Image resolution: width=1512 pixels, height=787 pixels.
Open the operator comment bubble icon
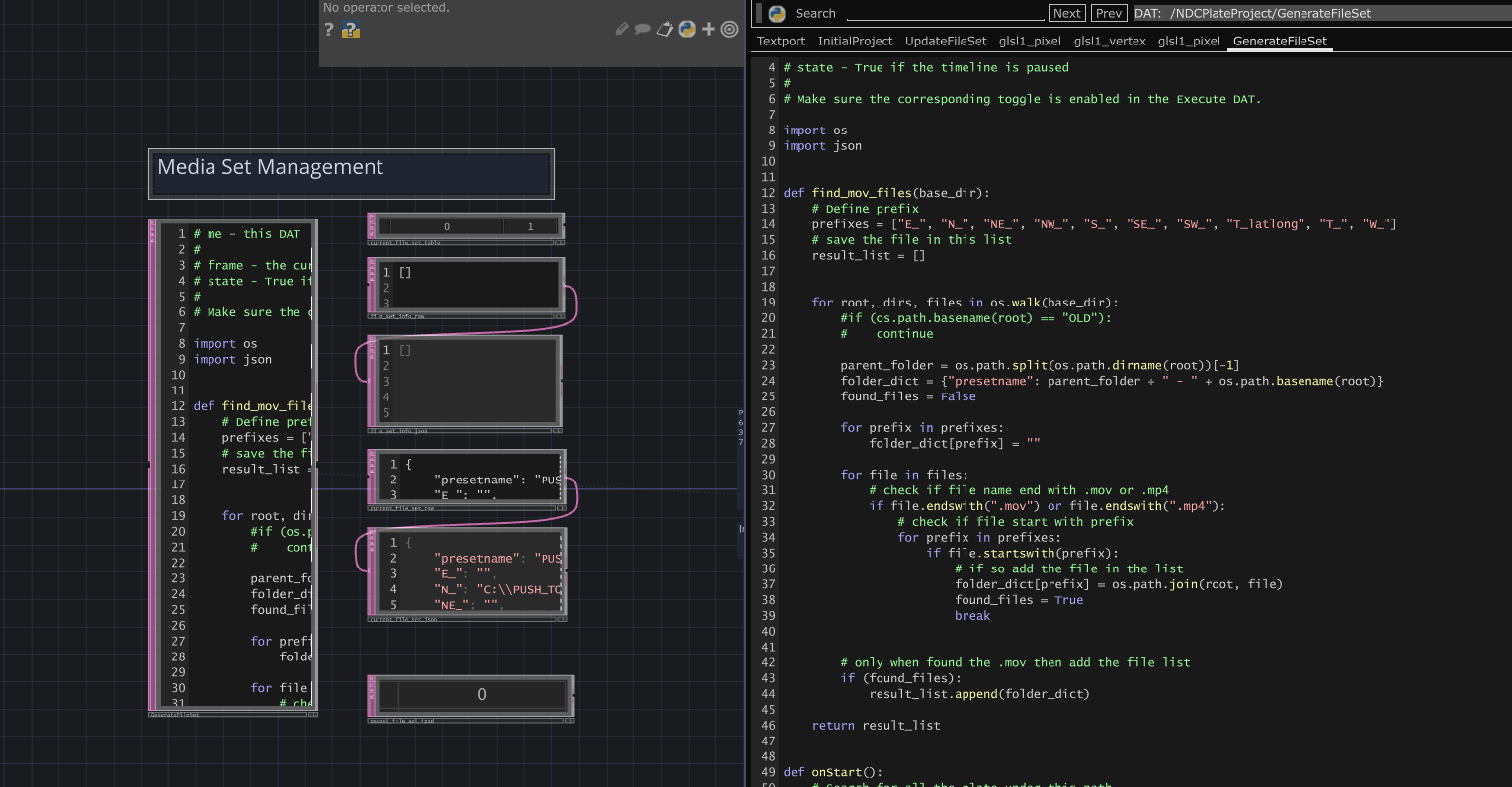642,29
